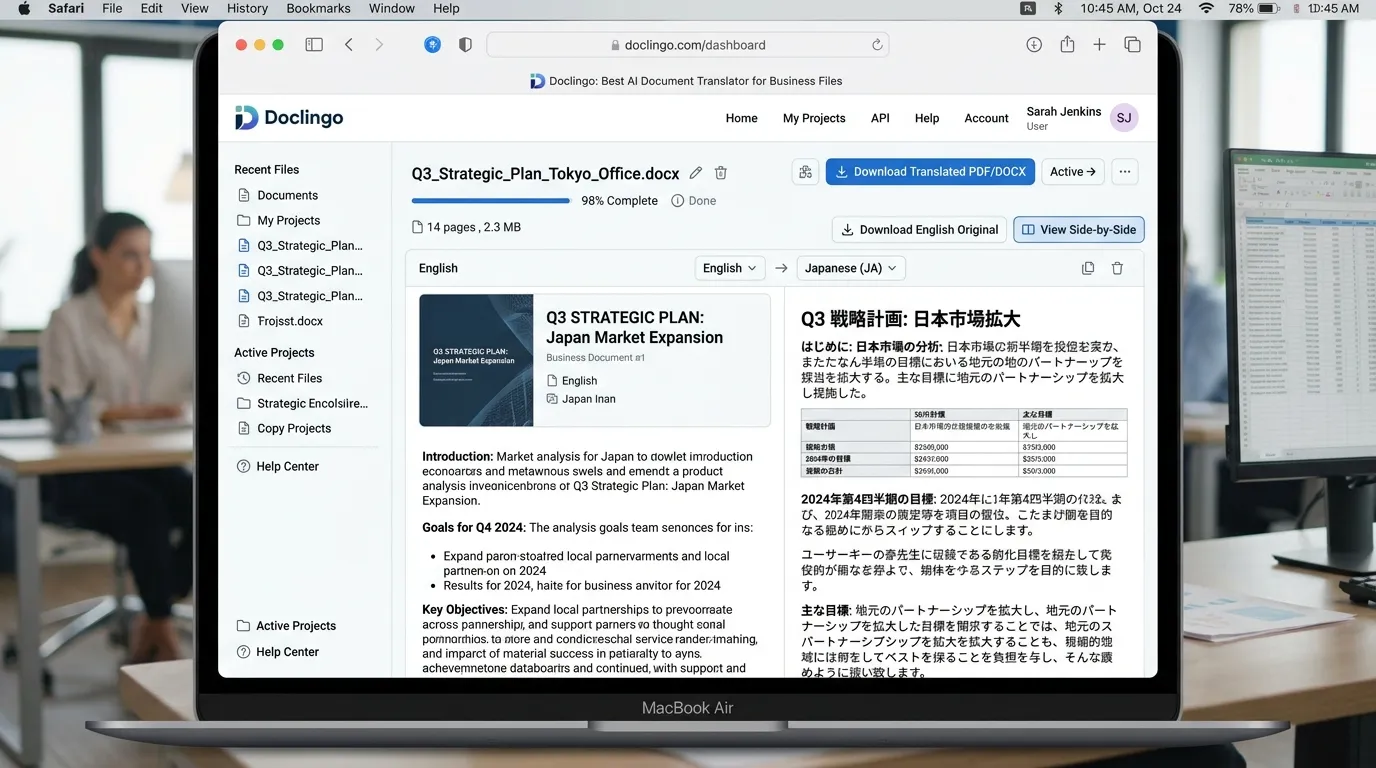Viewport: 1376px width, 768px height.
Task: Open Frojsst.docx in sidebar
Action: click(x=279, y=322)
